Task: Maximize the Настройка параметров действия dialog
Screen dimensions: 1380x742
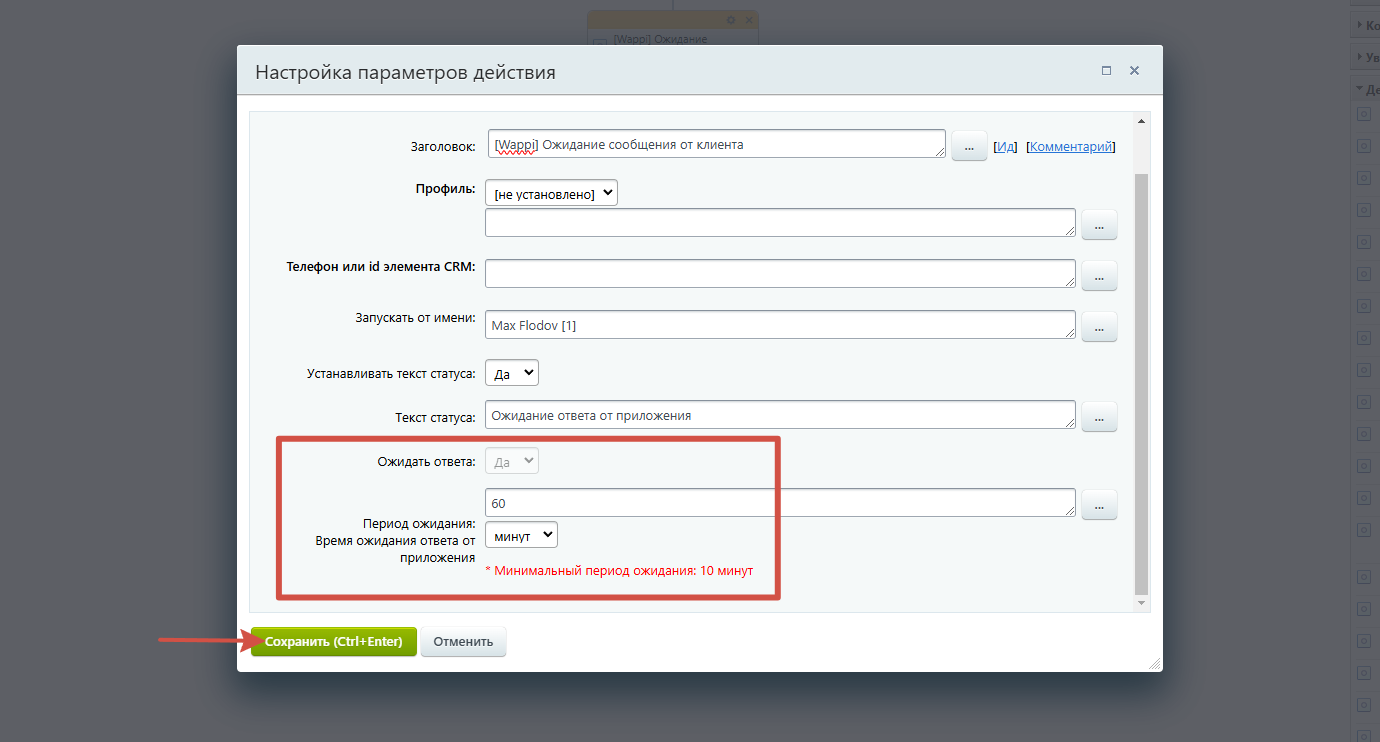Action: coord(1106,71)
